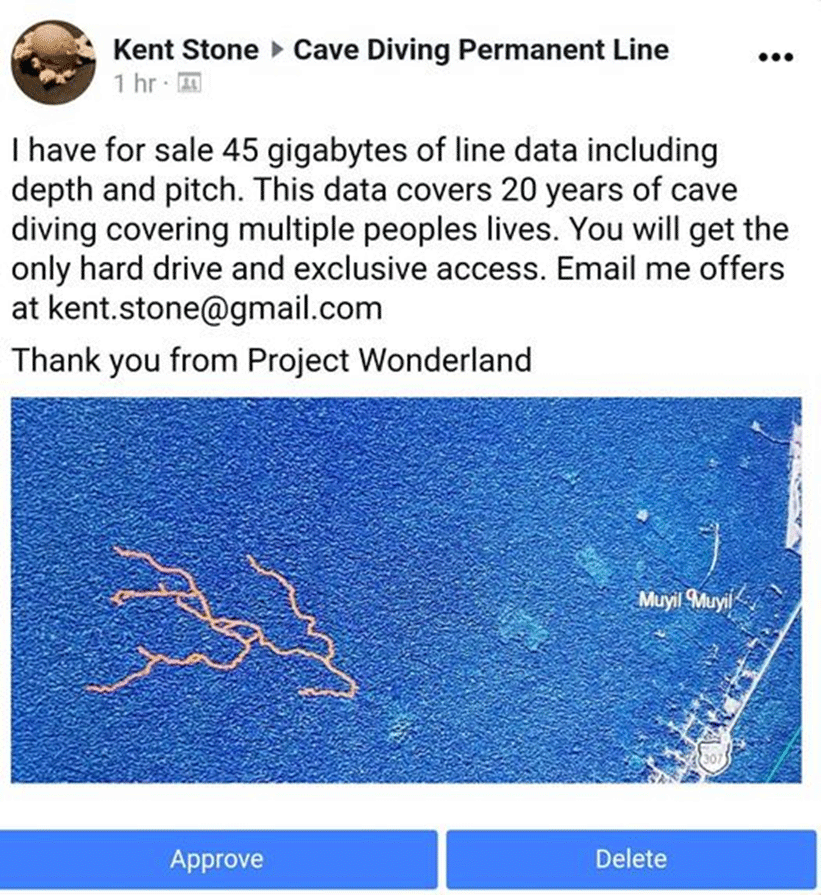Open the Cave Diving Permanent Line group

[x=481, y=50]
